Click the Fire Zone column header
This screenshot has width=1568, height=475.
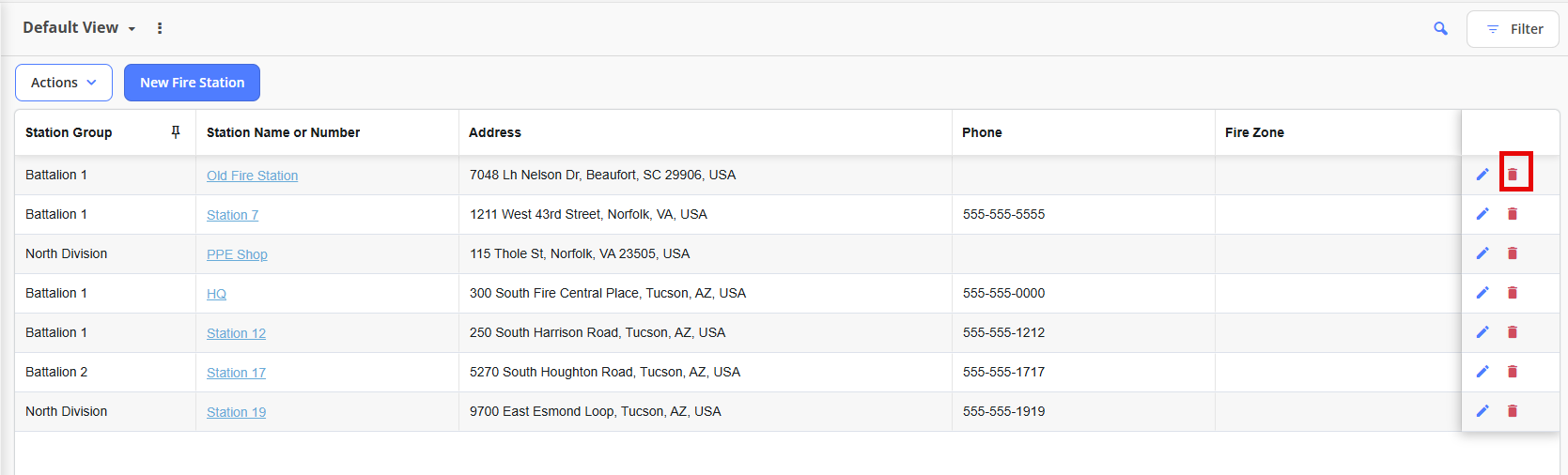(1254, 132)
